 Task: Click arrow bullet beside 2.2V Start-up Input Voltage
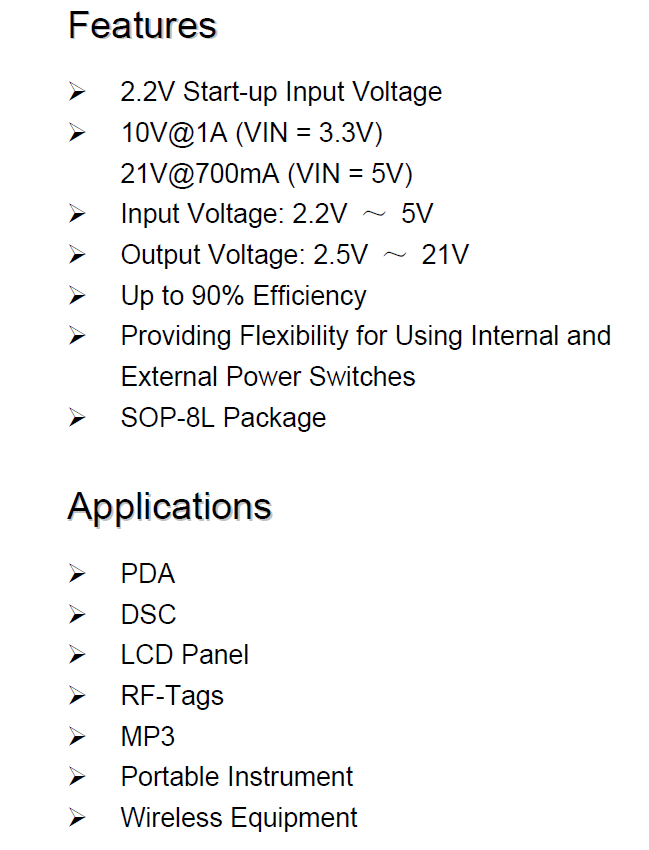coord(77,92)
